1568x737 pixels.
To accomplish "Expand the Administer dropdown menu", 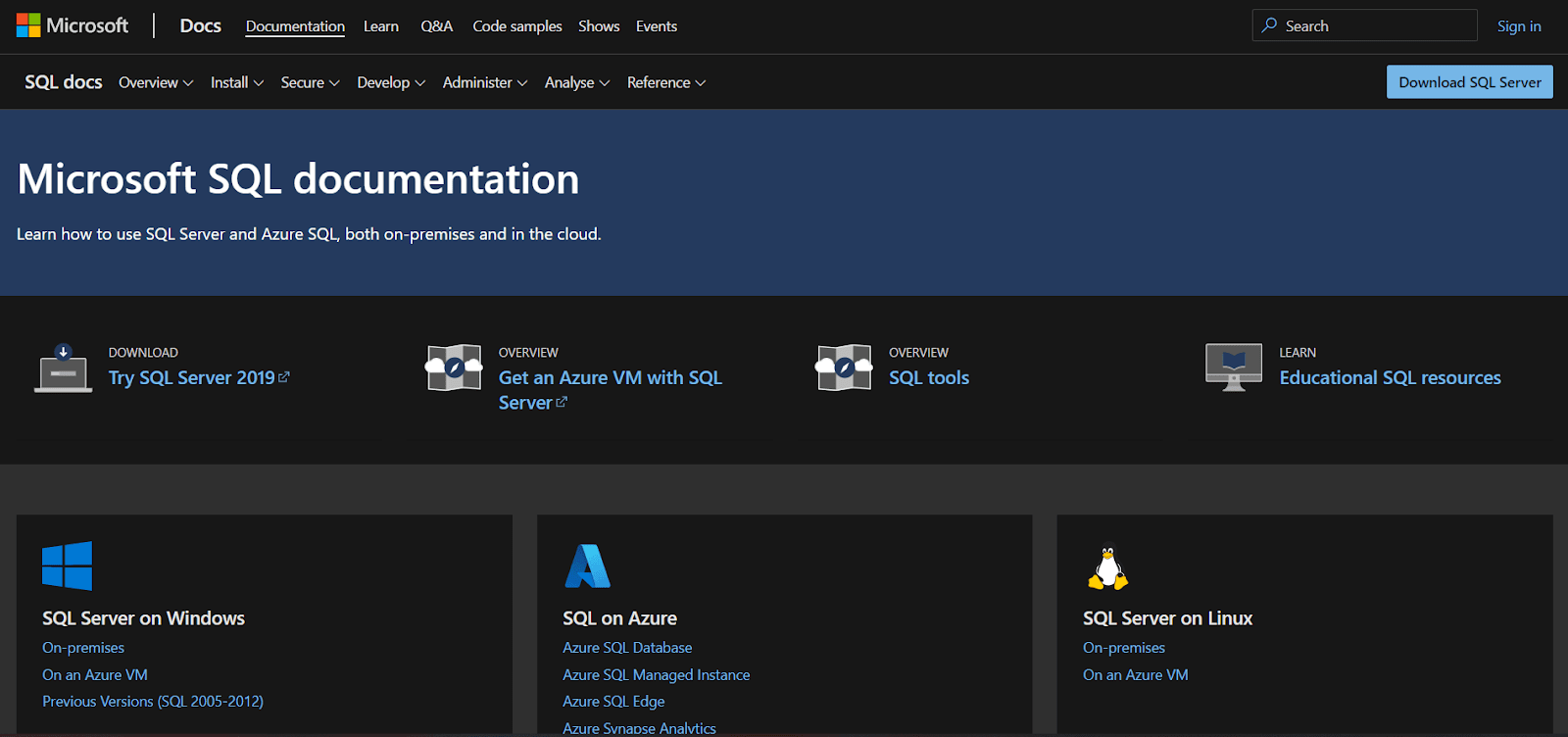I will tap(485, 82).
